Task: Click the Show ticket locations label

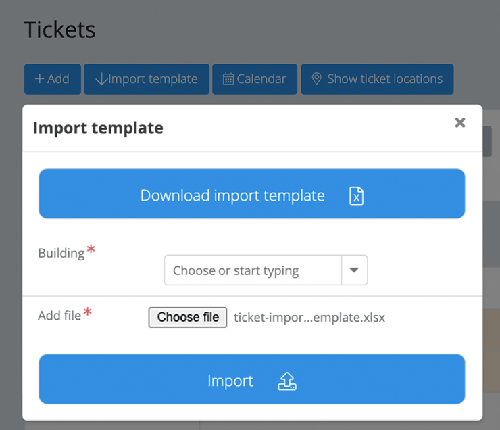Action: click(x=385, y=79)
